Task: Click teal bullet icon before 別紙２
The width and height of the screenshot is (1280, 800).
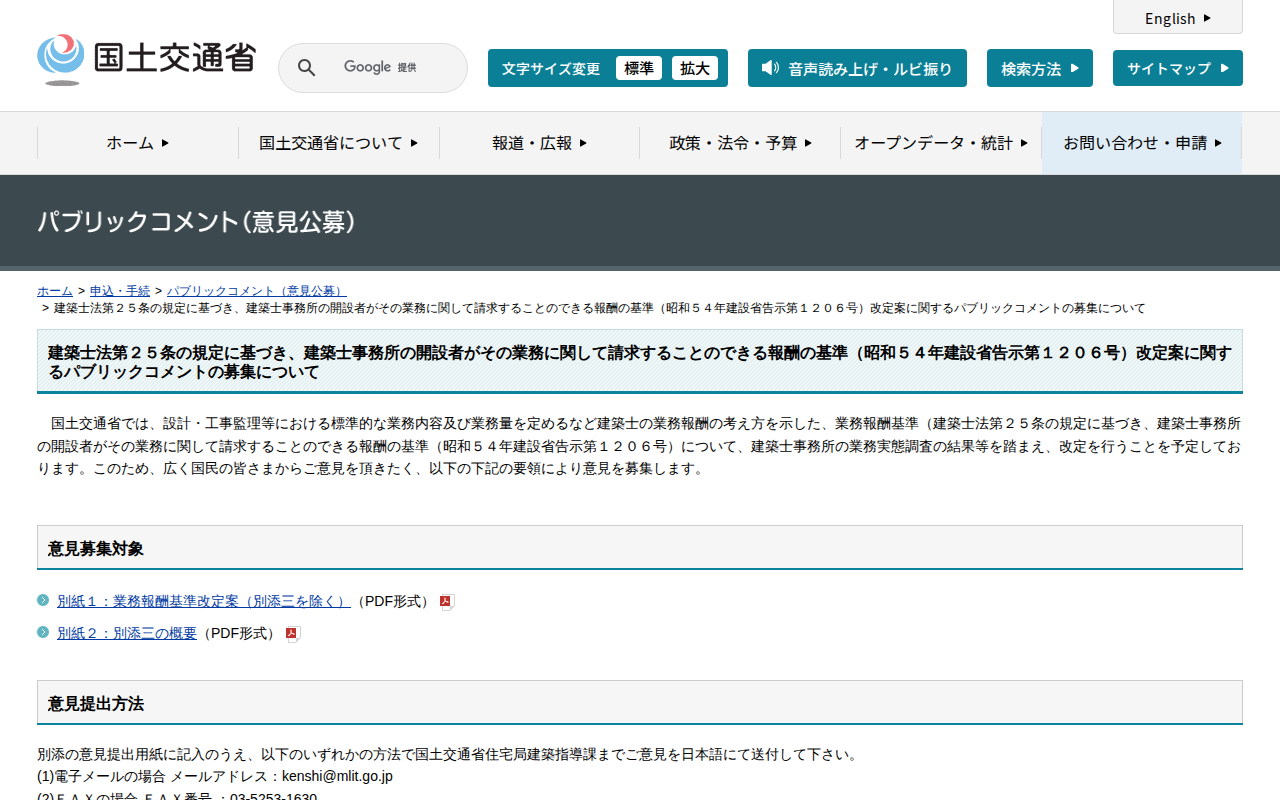Action: (43, 632)
